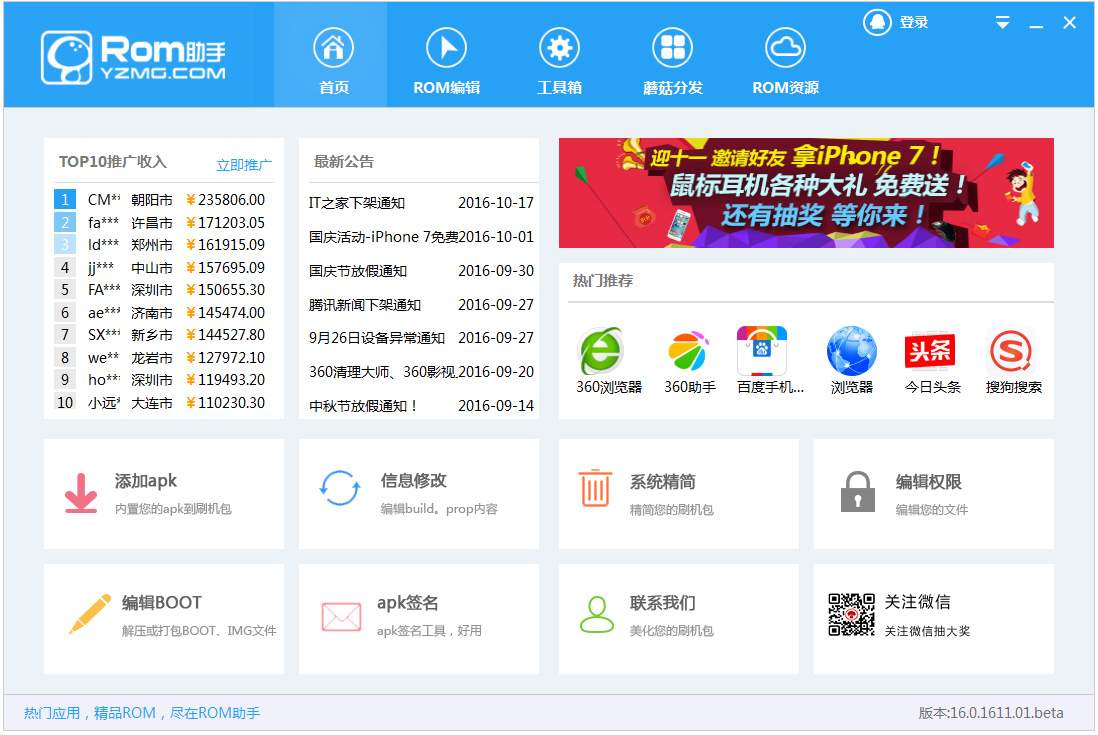Image resolution: width=1098 pixels, height=735 pixels.
Task: Click the 系统精简 trash can icon
Action: coord(595,488)
